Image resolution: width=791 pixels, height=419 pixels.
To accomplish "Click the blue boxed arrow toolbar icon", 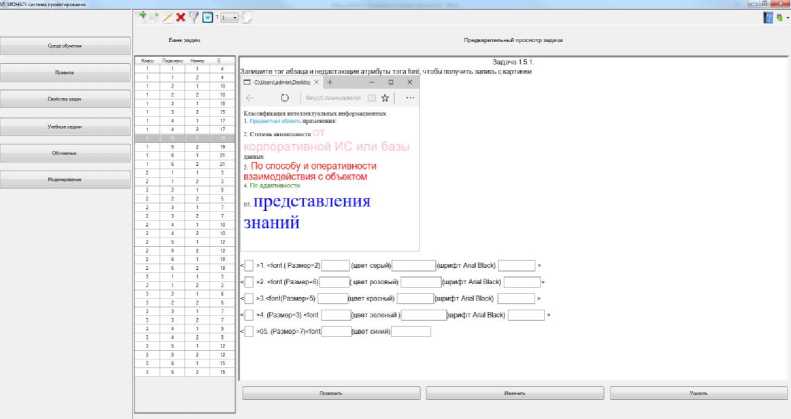I will [207, 17].
